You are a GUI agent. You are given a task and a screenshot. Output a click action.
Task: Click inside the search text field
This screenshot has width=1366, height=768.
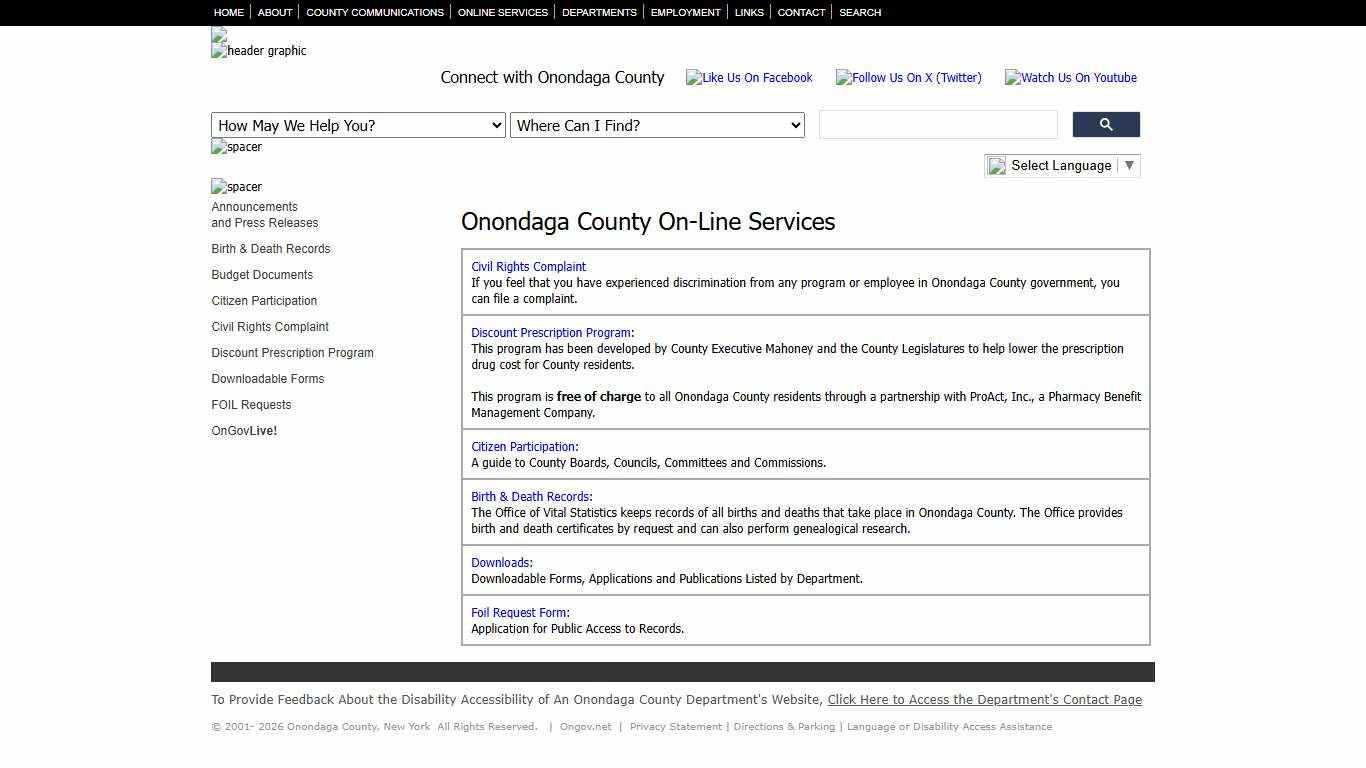pos(937,125)
